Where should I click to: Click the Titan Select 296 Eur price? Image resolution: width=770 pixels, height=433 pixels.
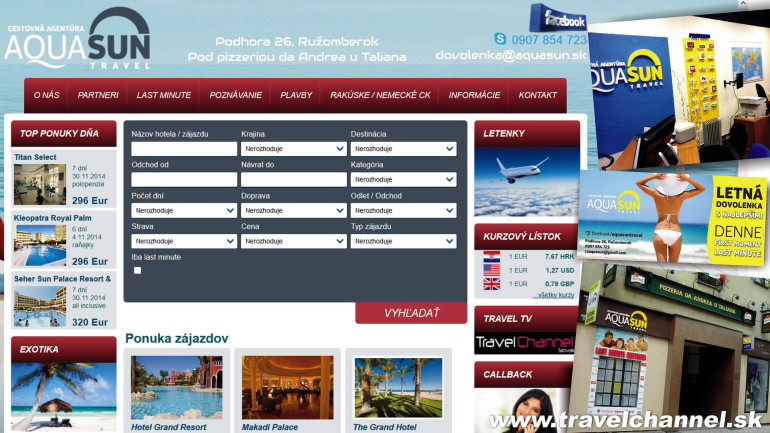point(90,200)
